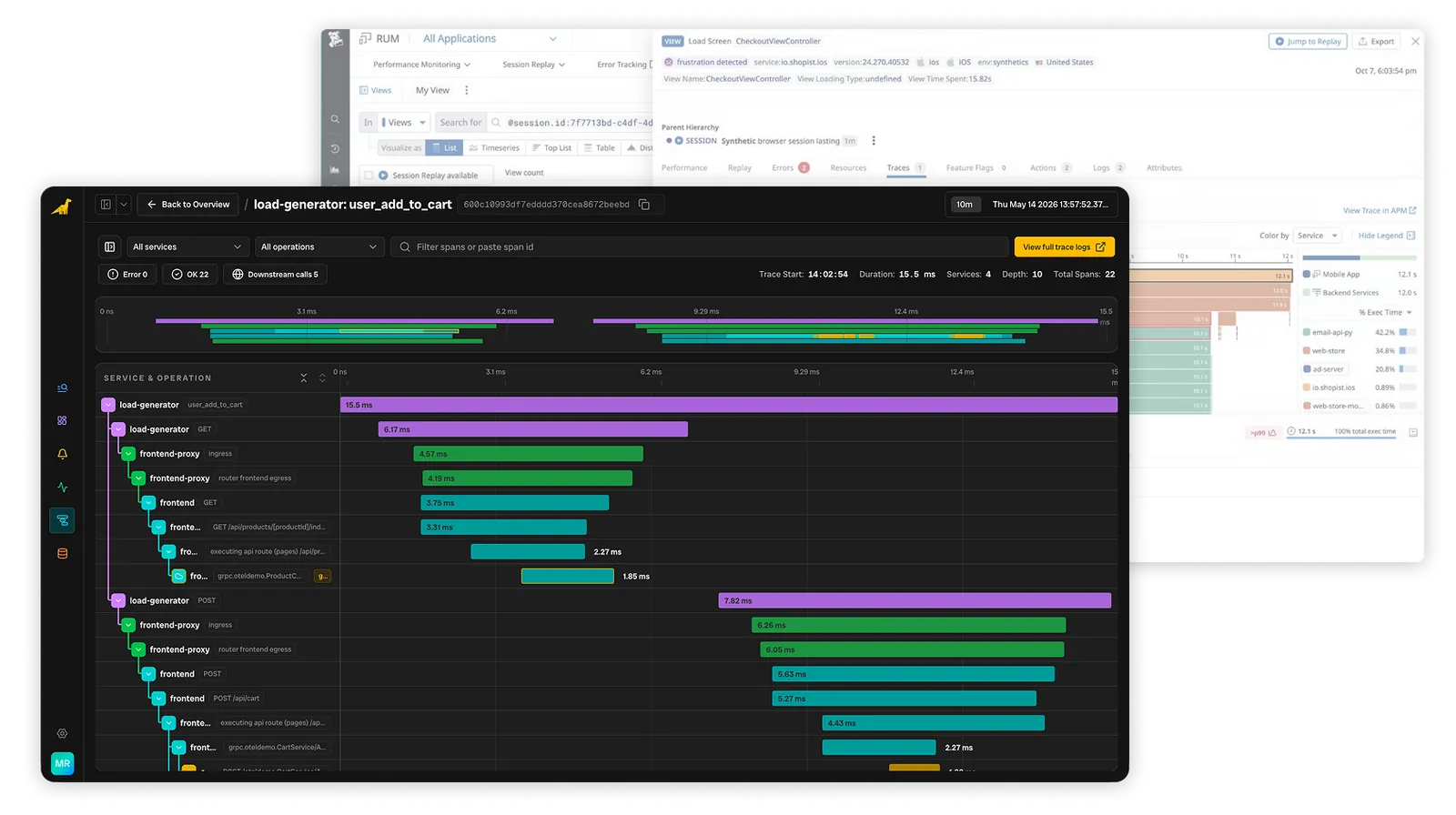Check the Session Replay available checkbox

click(x=368, y=175)
